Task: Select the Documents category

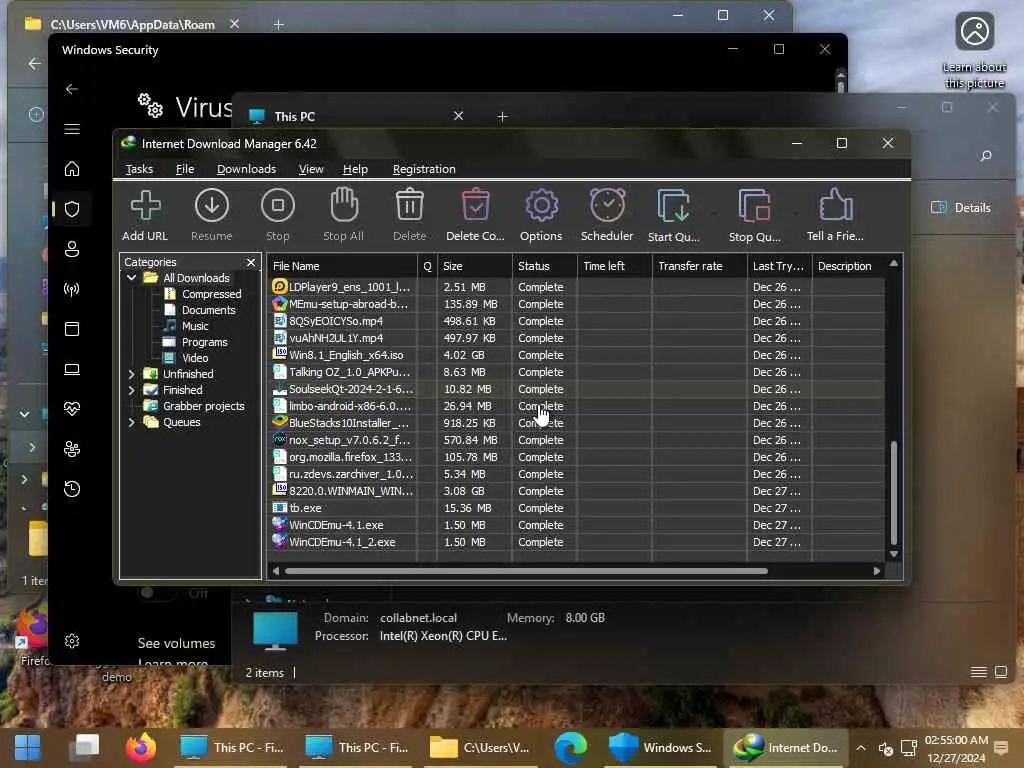Action: pos(208,310)
